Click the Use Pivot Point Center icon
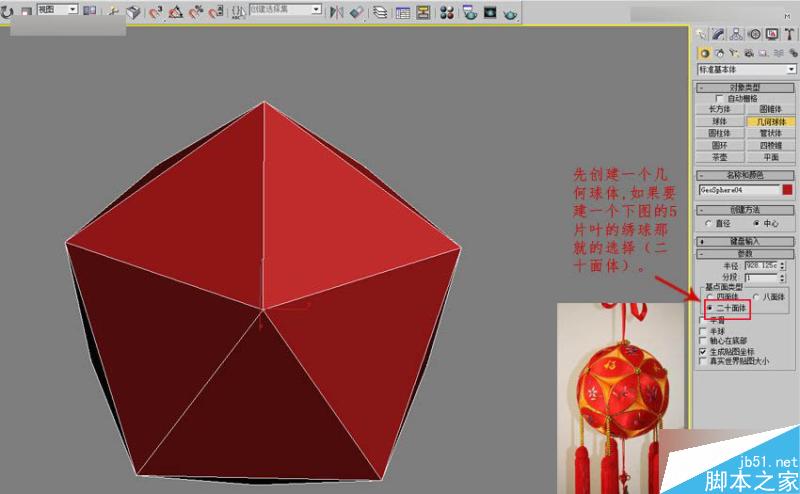Image resolution: width=800 pixels, height=494 pixels. pyautogui.click(x=90, y=10)
